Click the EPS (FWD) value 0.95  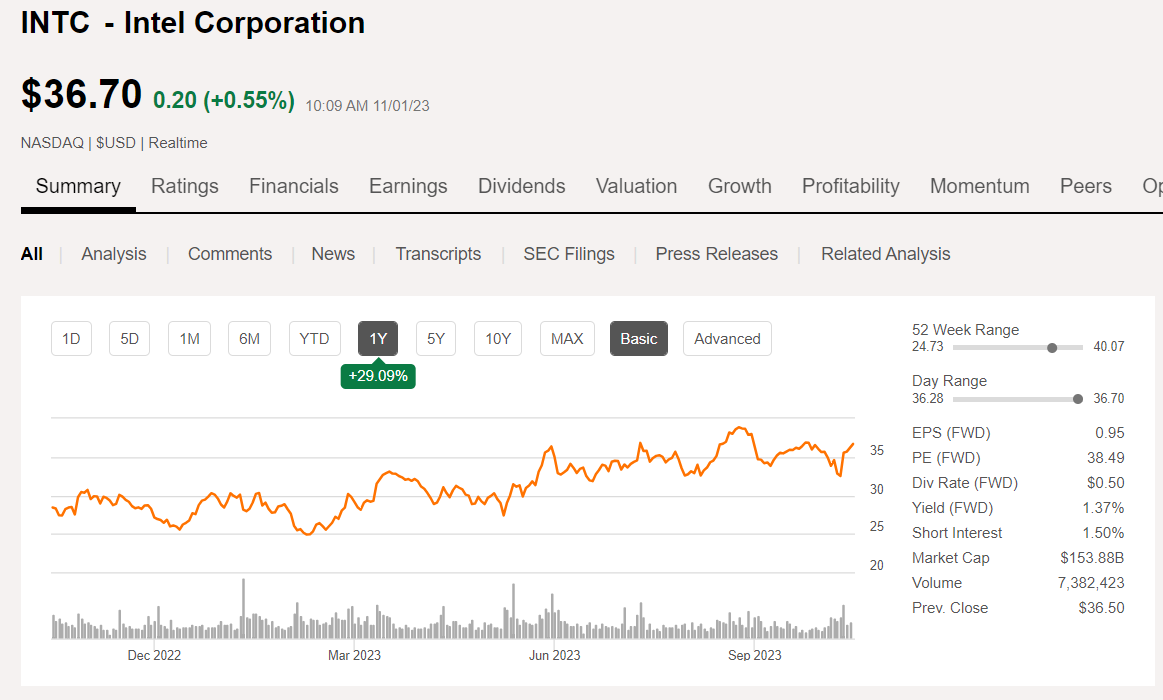tap(1110, 433)
